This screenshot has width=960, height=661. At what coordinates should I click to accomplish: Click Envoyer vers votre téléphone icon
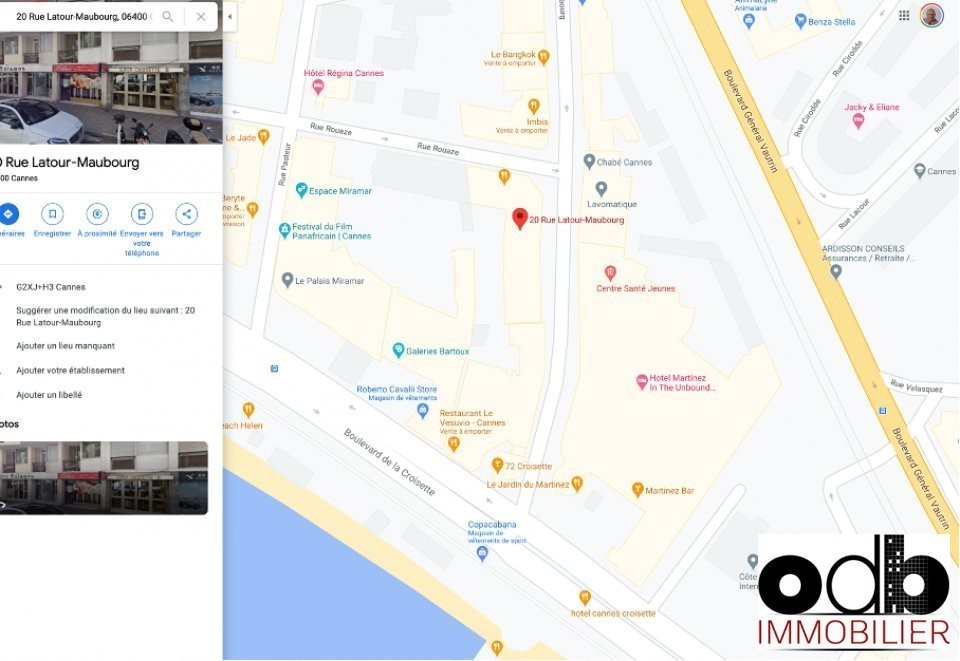(x=141, y=214)
